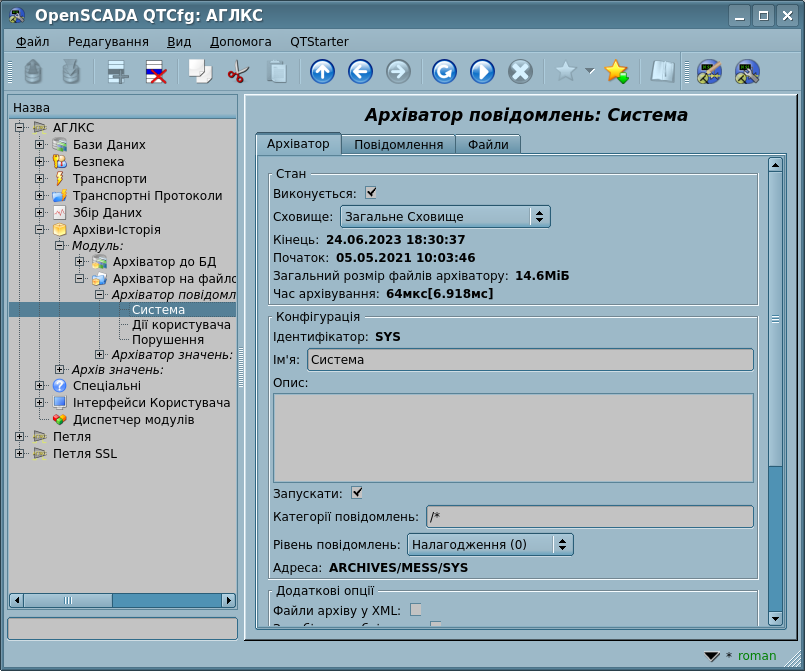Open the manual book icon
Screen dimensions: 805x671
[x=662, y=72]
